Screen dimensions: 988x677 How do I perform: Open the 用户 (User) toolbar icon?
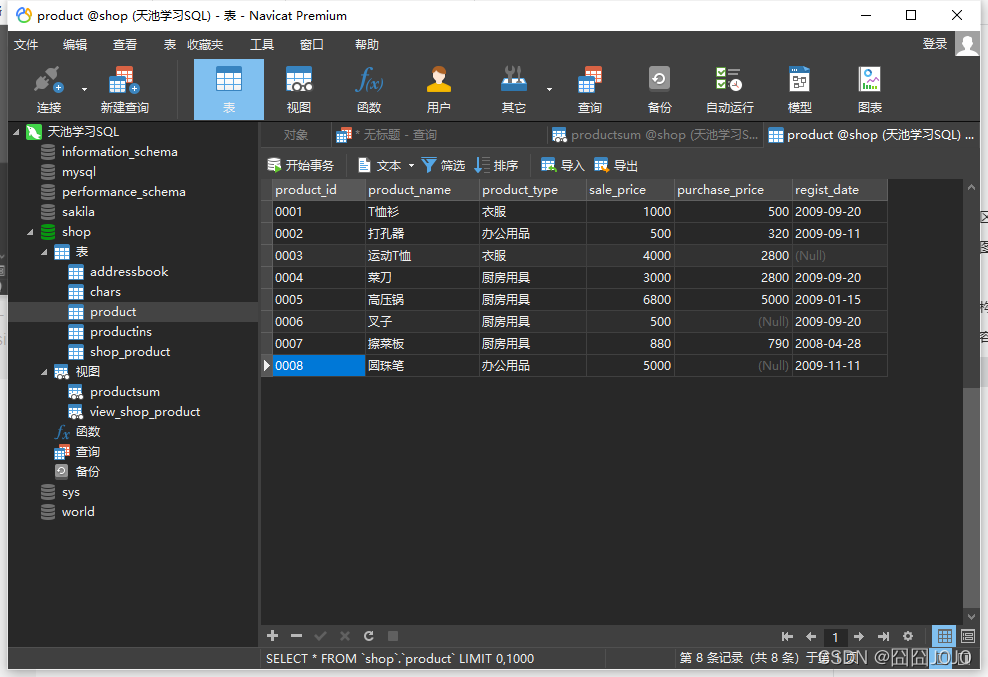coord(439,90)
